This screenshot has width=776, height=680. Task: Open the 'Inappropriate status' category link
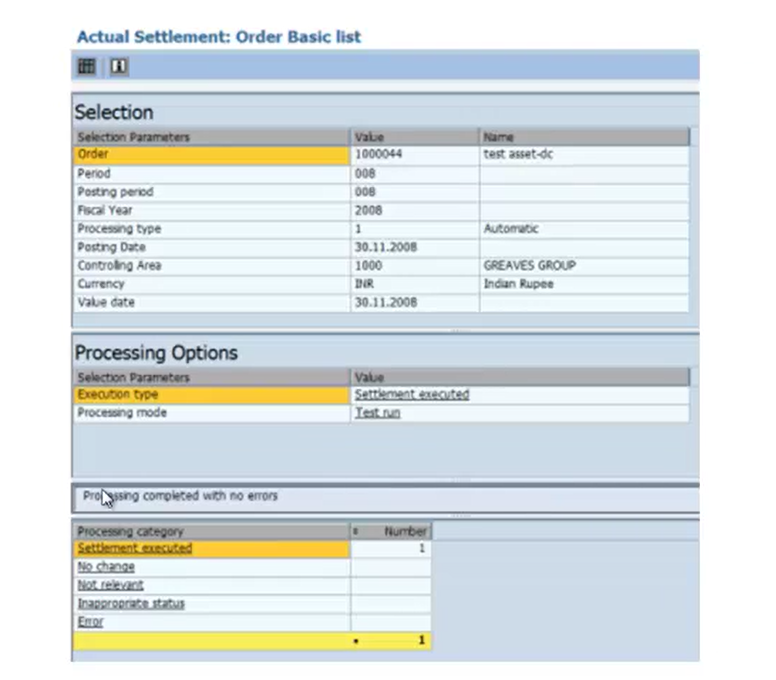(131, 603)
